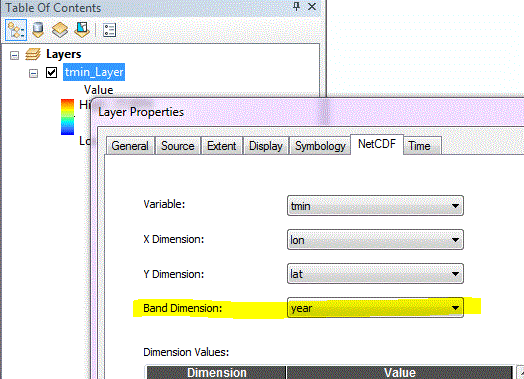Switch to the Extent tab
The height and width of the screenshot is (379, 524).
pos(221,146)
